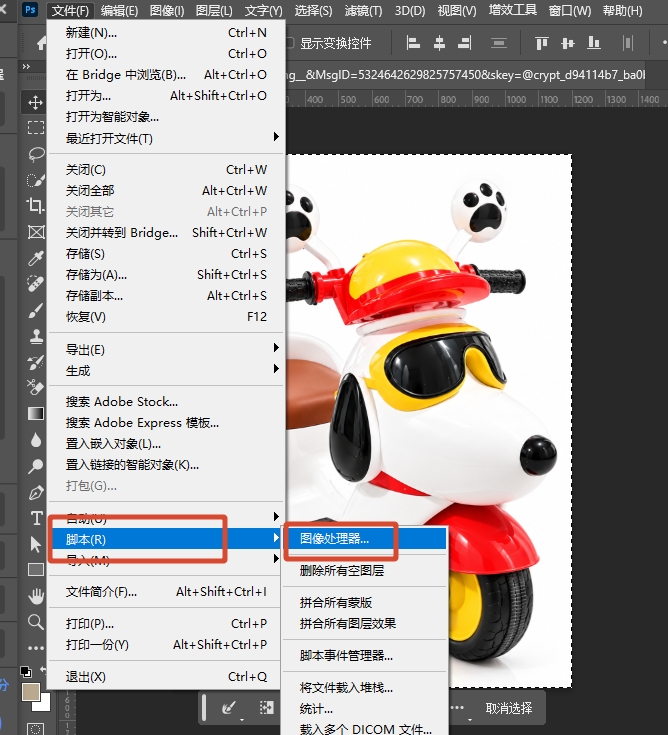Select the Gradient tool
The width and height of the screenshot is (668, 735).
pyautogui.click(x=36, y=413)
